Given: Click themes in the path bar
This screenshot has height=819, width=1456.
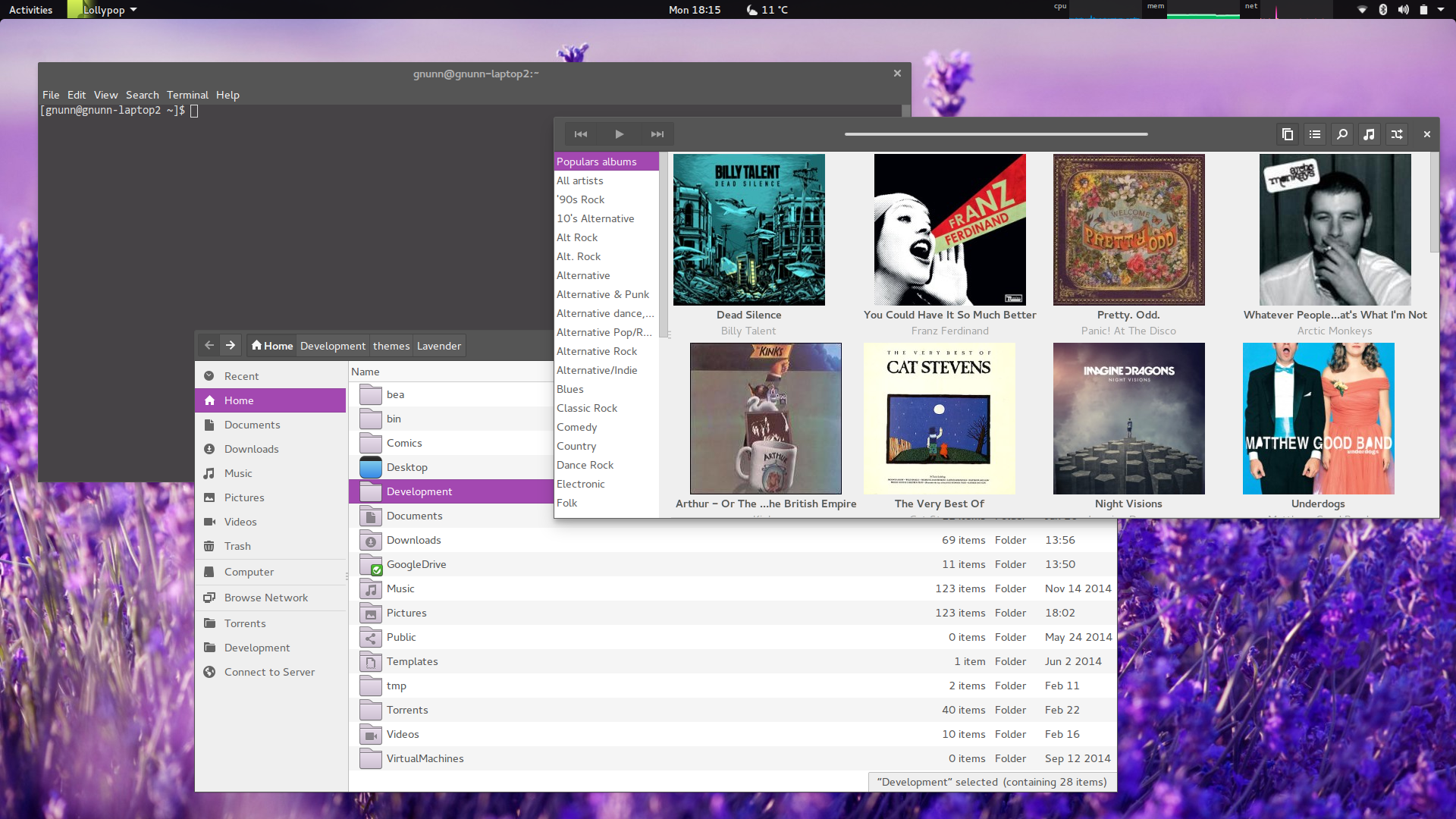Looking at the screenshot, I should pyautogui.click(x=391, y=346).
